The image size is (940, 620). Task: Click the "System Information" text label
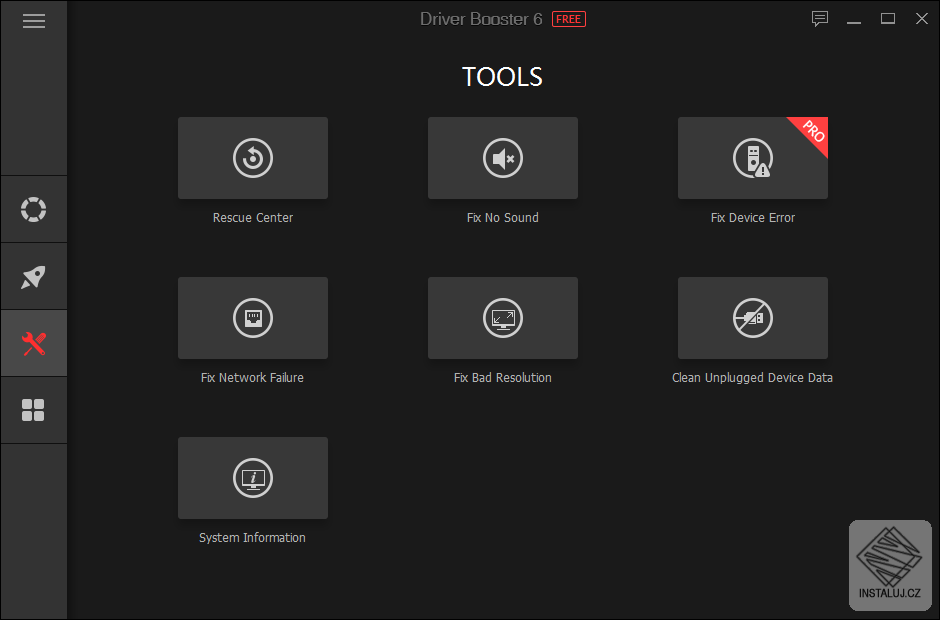(x=253, y=538)
